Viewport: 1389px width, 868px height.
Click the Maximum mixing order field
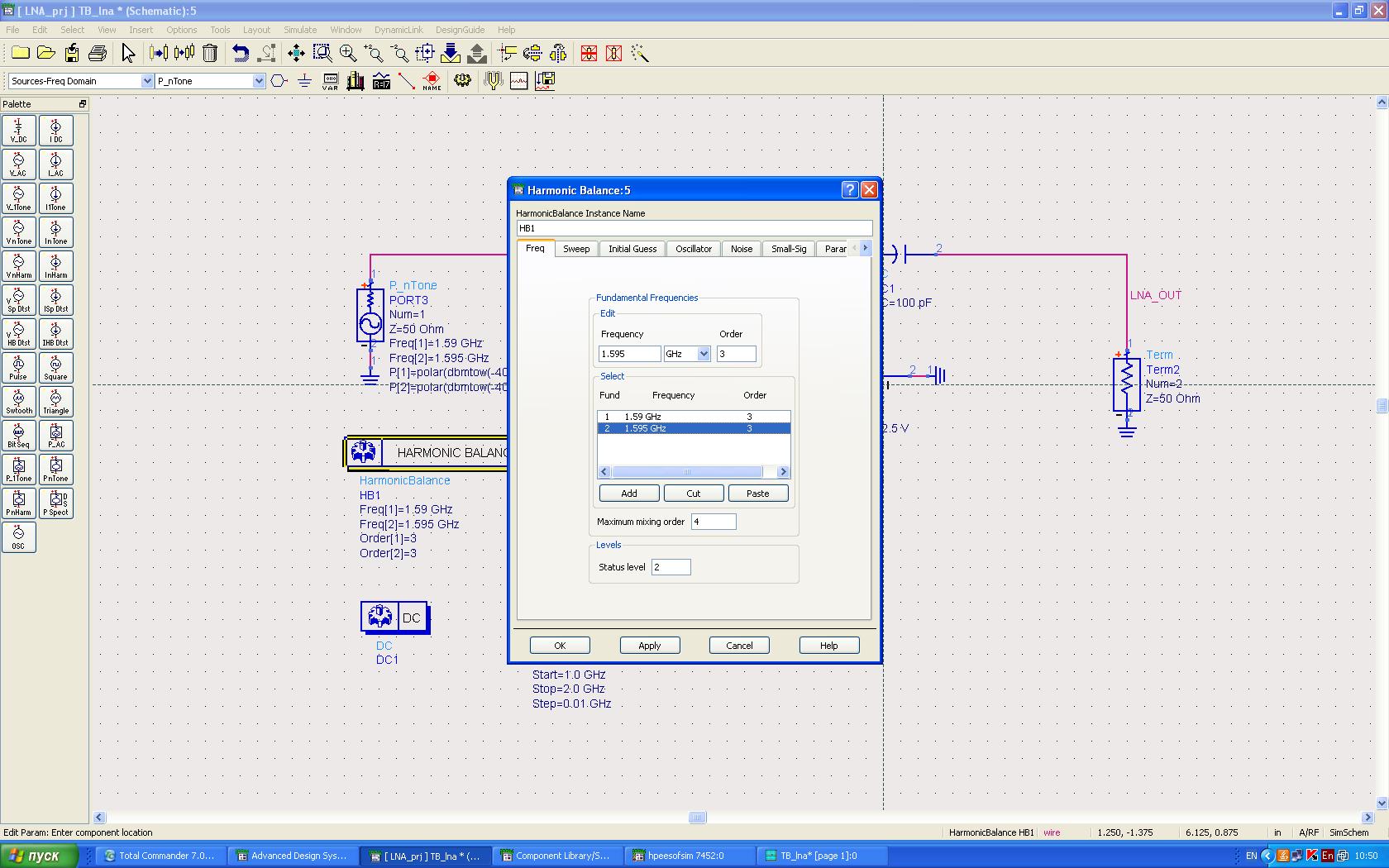pos(713,522)
